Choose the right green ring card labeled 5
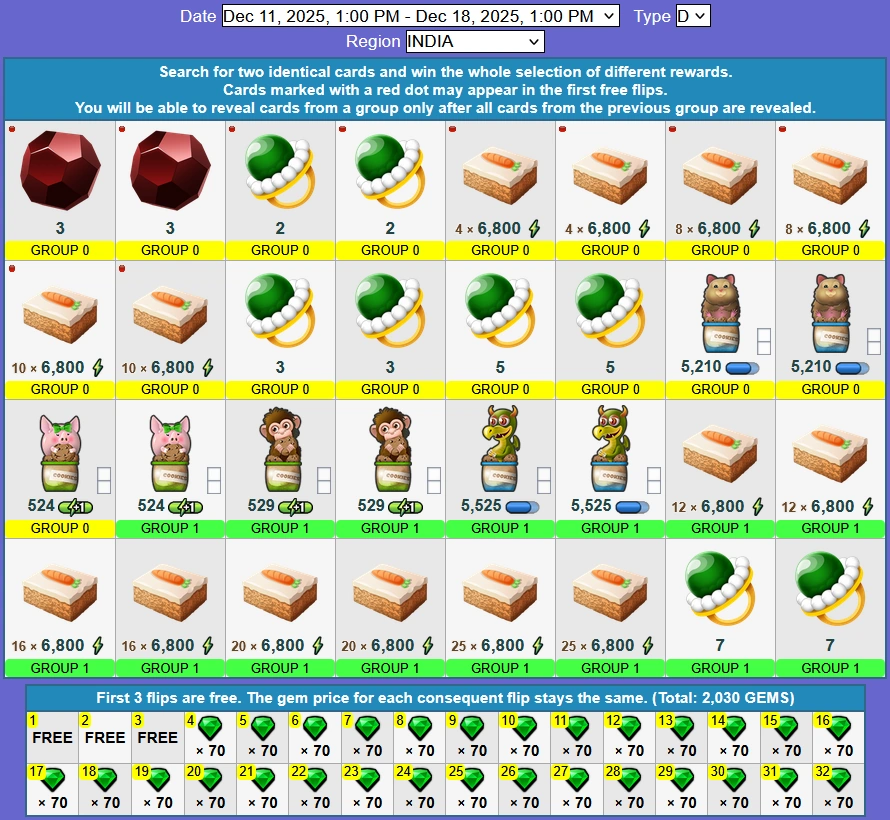The height and width of the screenshot is (820, 890). point(610,330)
